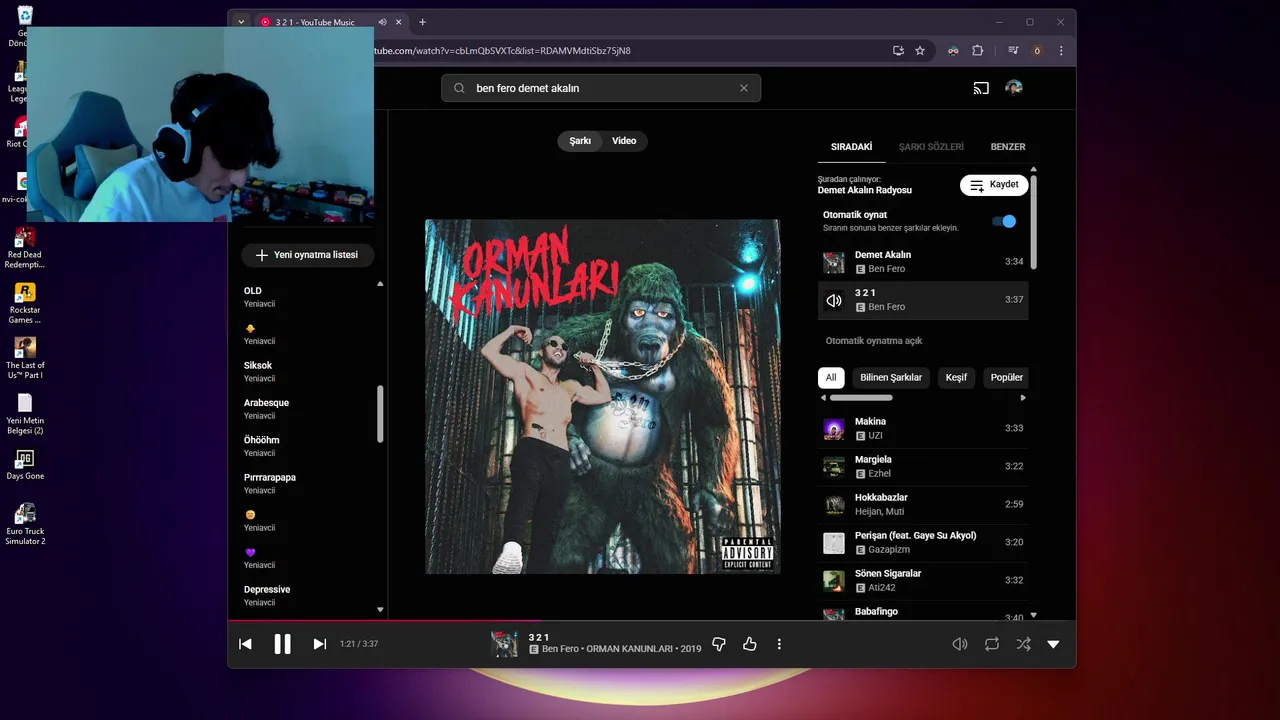Image resolution: width=1280 pixels, height=720 pixels.
Task: Open Ben Fero artist link in player bar
Action: [x=560, y=649]
